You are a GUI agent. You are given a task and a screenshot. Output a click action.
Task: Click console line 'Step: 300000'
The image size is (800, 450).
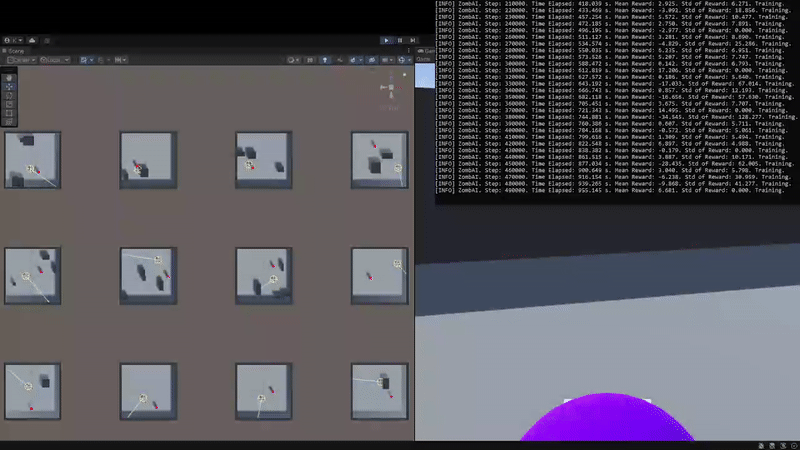(x=610, y=64)
